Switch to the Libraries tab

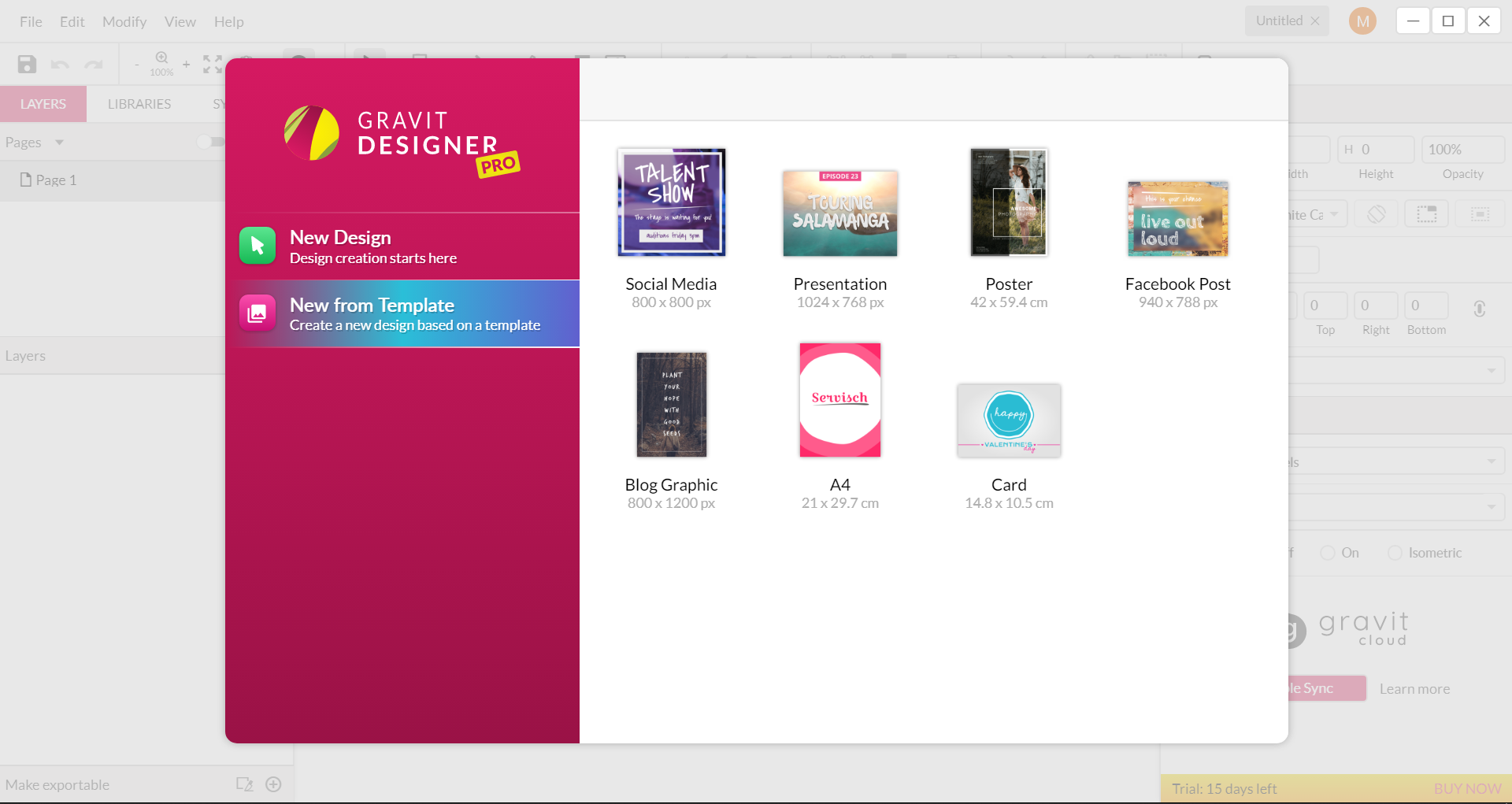[x=139, y=104]
